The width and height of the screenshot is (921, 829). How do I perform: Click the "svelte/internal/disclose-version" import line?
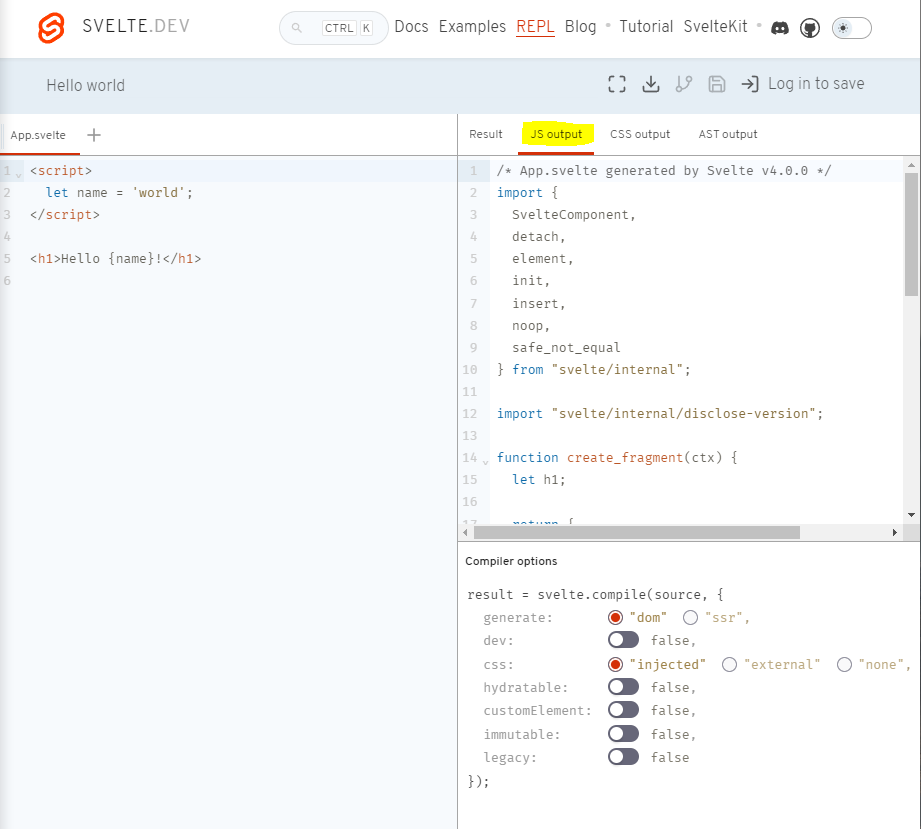point(660,414)
